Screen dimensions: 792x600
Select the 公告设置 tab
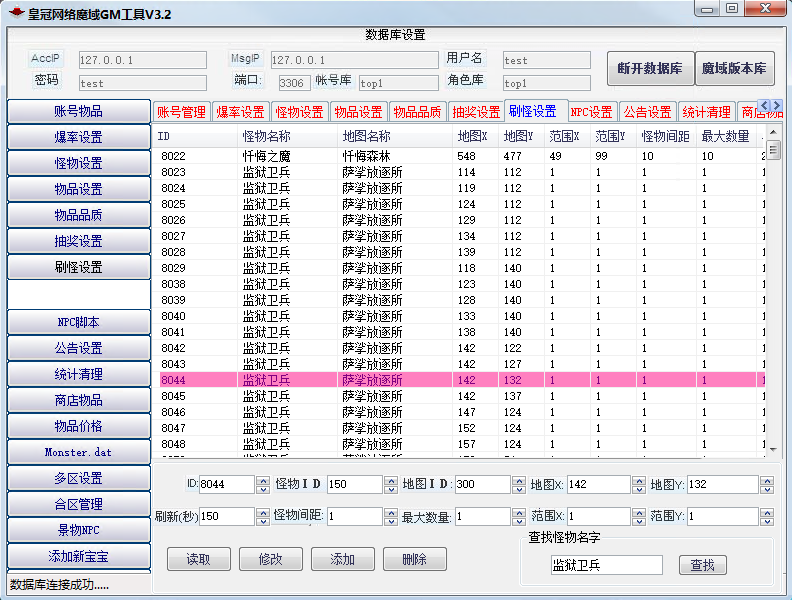tap(647, 112)
